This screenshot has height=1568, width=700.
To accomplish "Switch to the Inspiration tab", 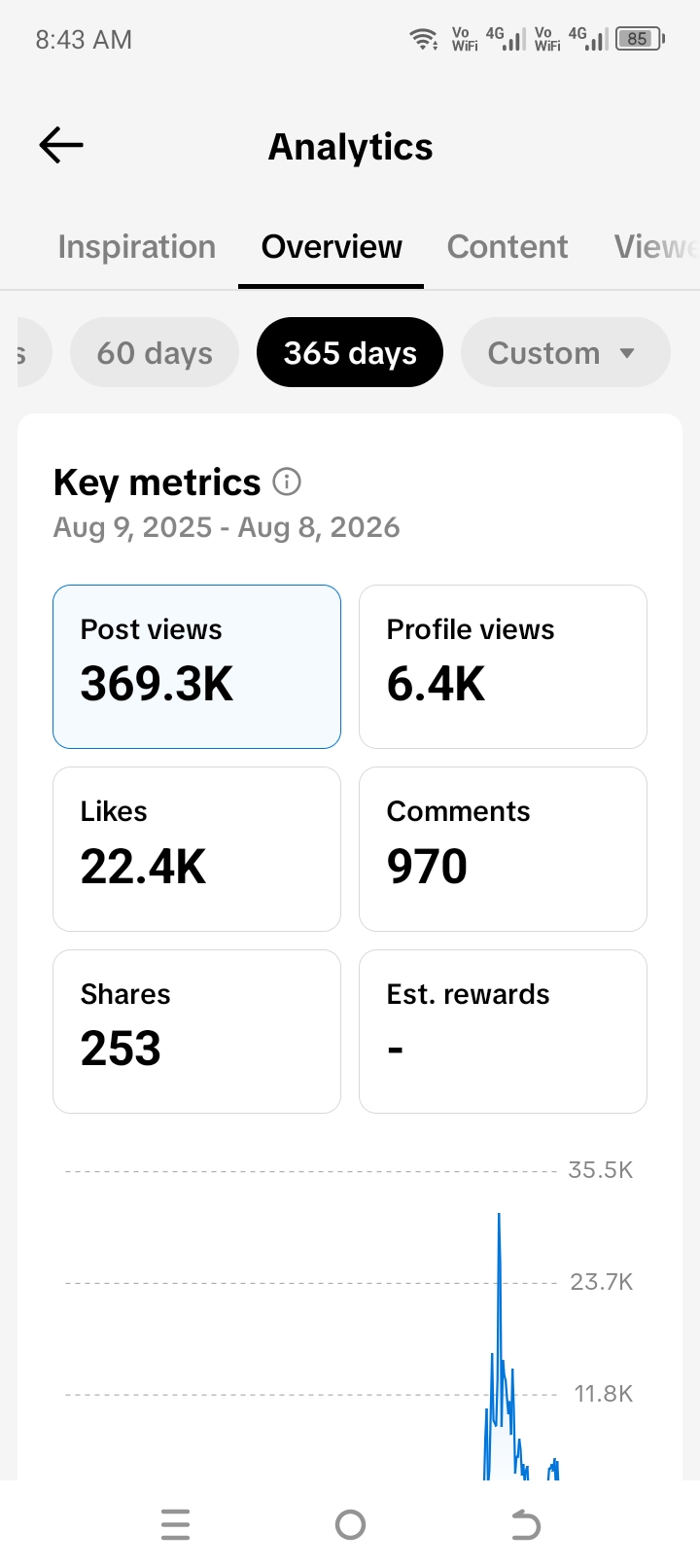I will pos(137,247).
